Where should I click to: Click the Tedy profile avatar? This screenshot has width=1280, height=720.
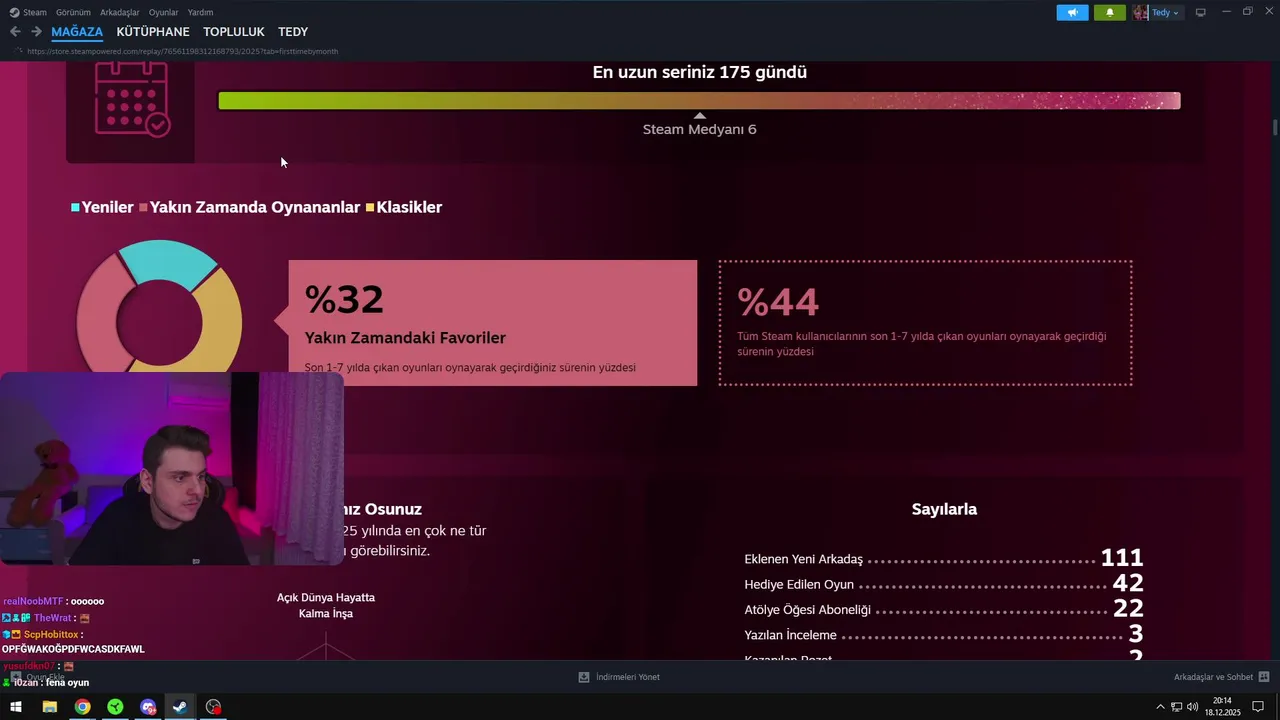click(x=1141, y=12)
